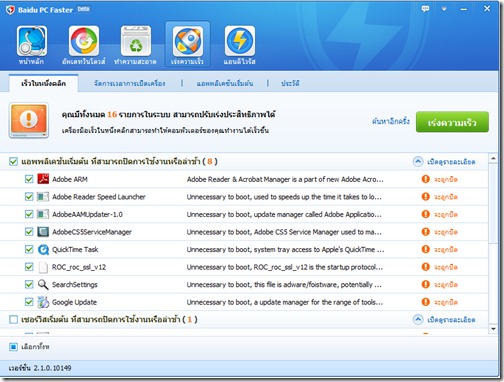The width and height of the screenshot is (504, 382).
Task: Switch to boot time management tab
Action: 129,83
